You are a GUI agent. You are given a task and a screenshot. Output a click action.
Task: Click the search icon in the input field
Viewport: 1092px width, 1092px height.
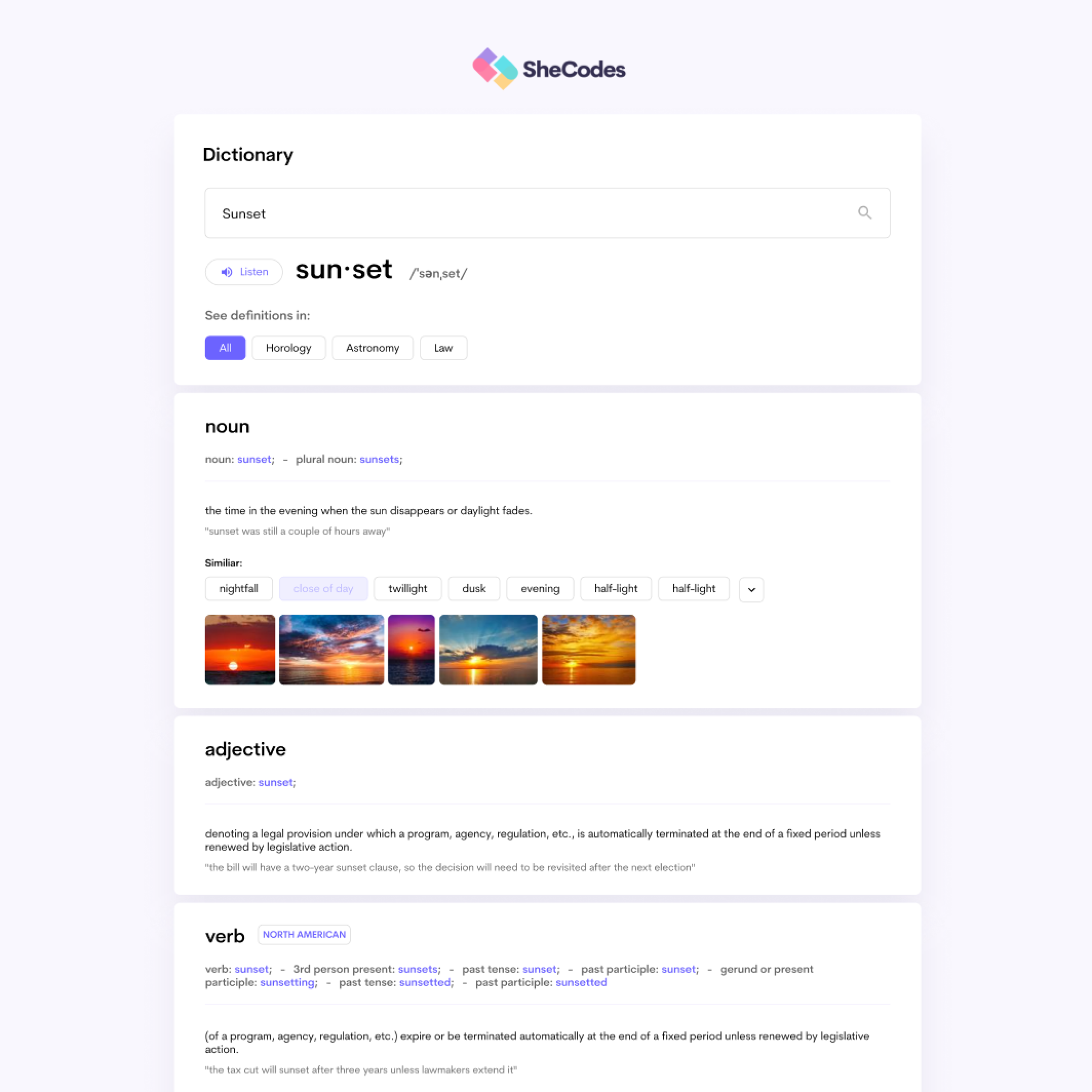[x=864, y=213]
